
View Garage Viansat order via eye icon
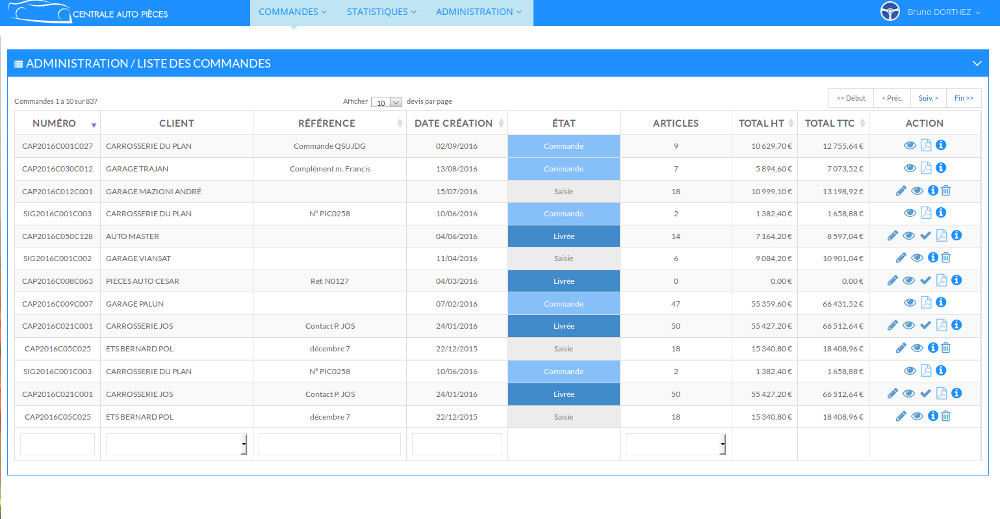[917, 258]
